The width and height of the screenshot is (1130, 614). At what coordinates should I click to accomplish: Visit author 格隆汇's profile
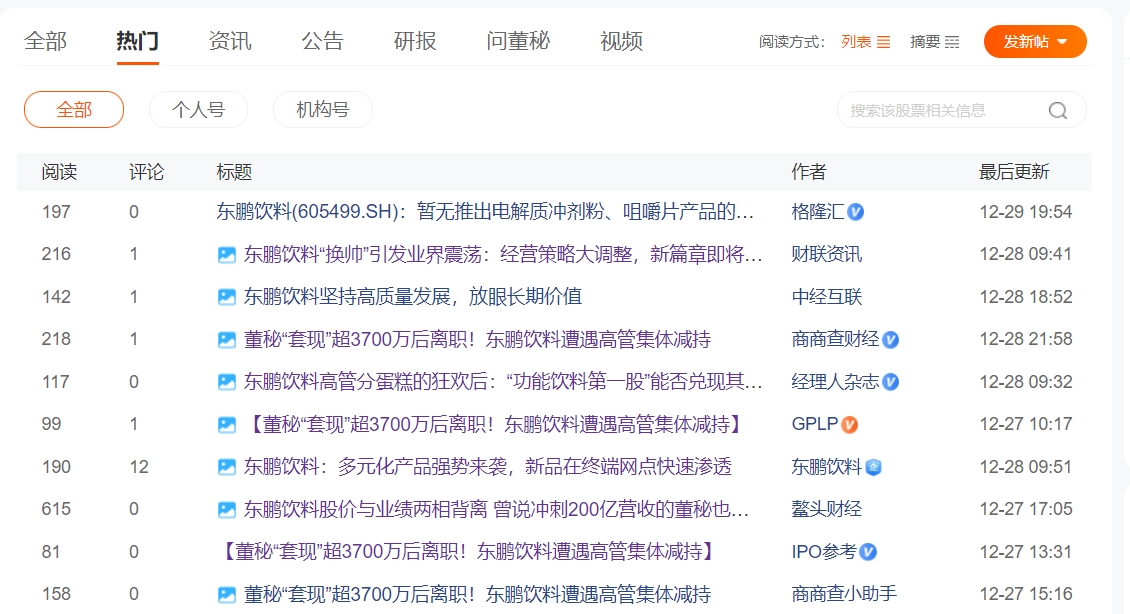click(818, 212)
